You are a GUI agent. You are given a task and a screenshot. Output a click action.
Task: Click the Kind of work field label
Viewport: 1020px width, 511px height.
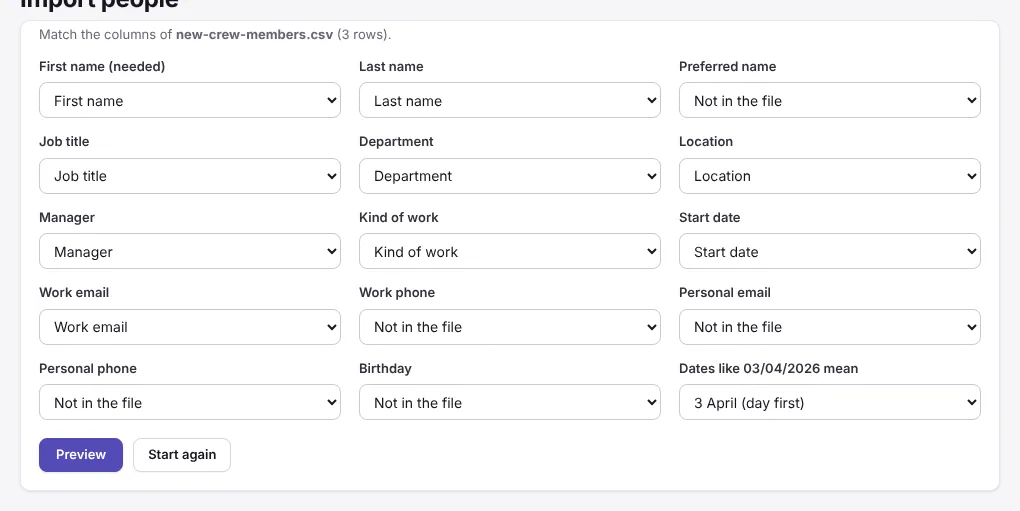pos(399,218)
